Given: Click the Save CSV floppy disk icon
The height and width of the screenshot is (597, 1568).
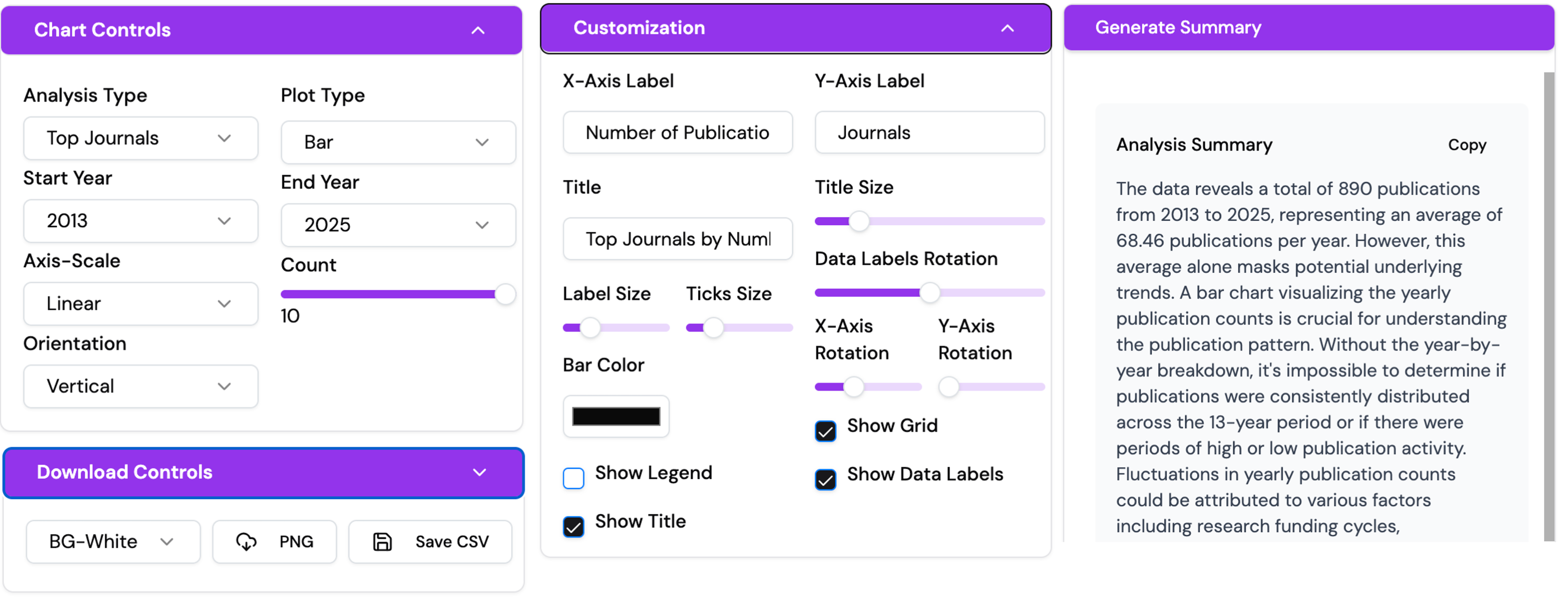Looking at the screenshot, I should pos(382,541).
